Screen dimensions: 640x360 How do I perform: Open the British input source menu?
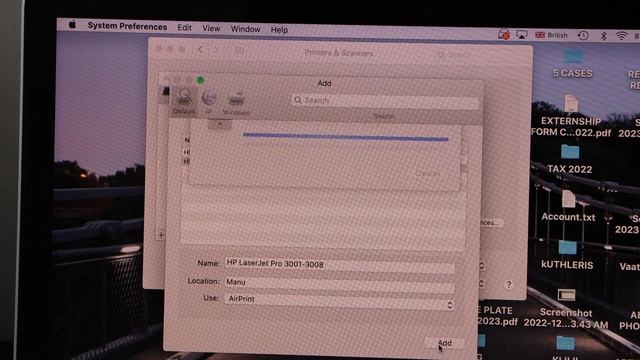pyautogui.click(x=551, y=35)
